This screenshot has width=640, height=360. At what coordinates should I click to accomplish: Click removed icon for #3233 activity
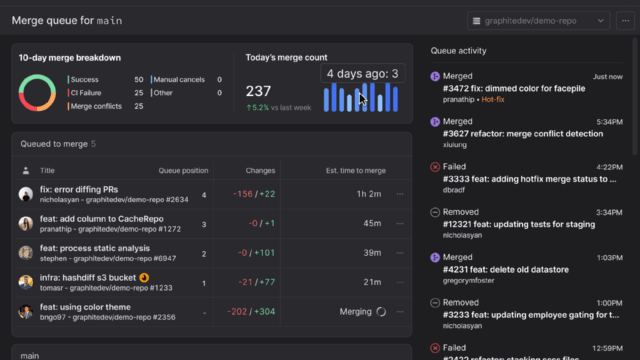pos(435,303)
